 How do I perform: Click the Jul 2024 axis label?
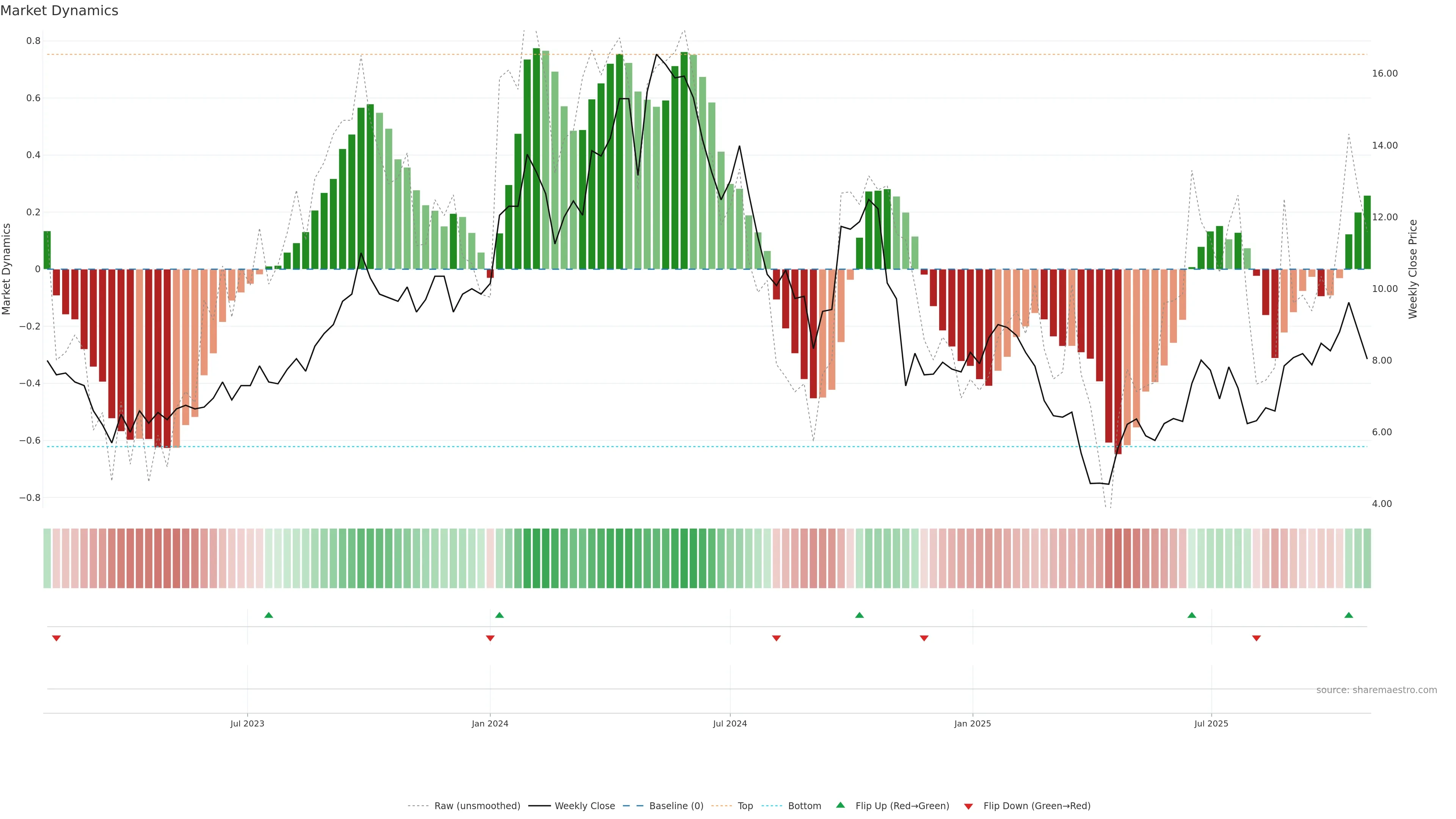point(730,723)
